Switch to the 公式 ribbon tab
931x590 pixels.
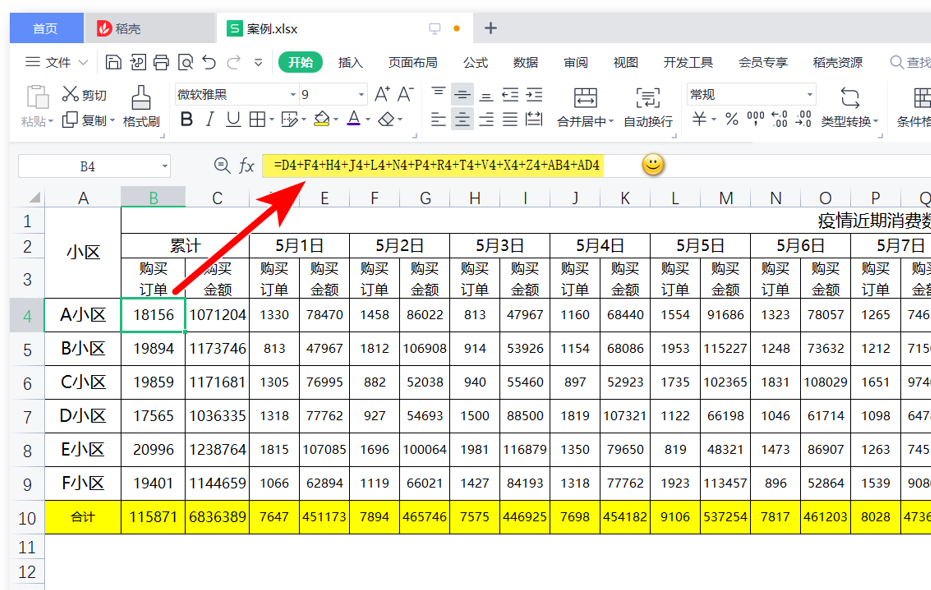coord(475,61)
